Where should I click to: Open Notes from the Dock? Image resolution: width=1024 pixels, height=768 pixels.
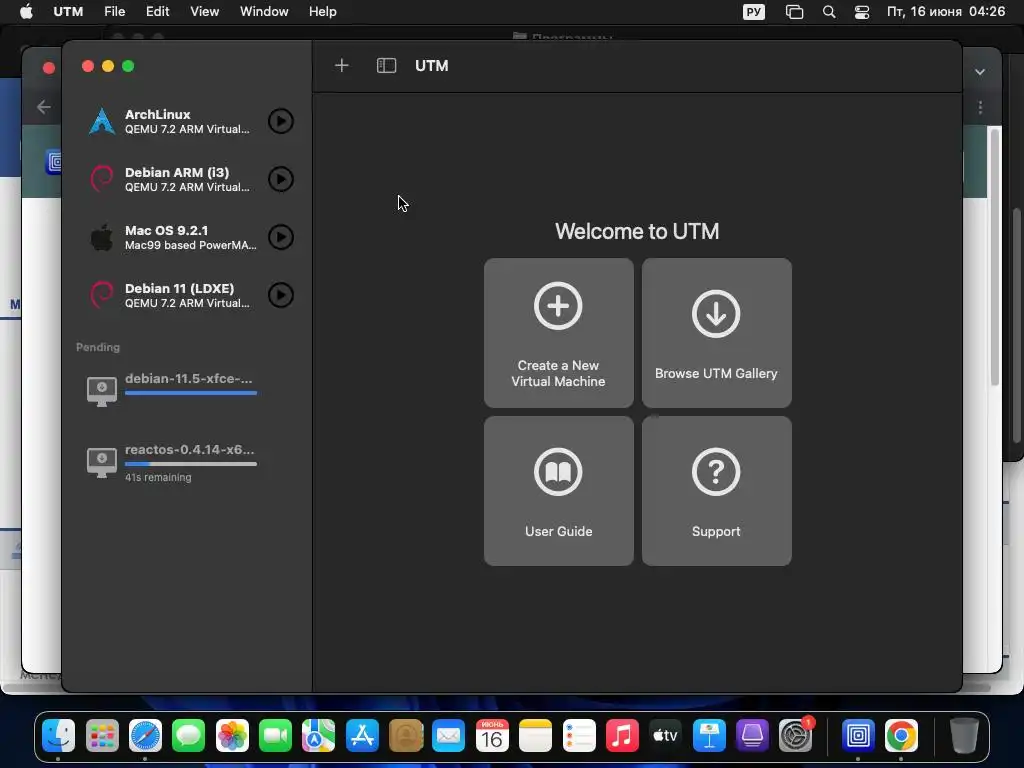pyautogui.click(x=536, y=736)
